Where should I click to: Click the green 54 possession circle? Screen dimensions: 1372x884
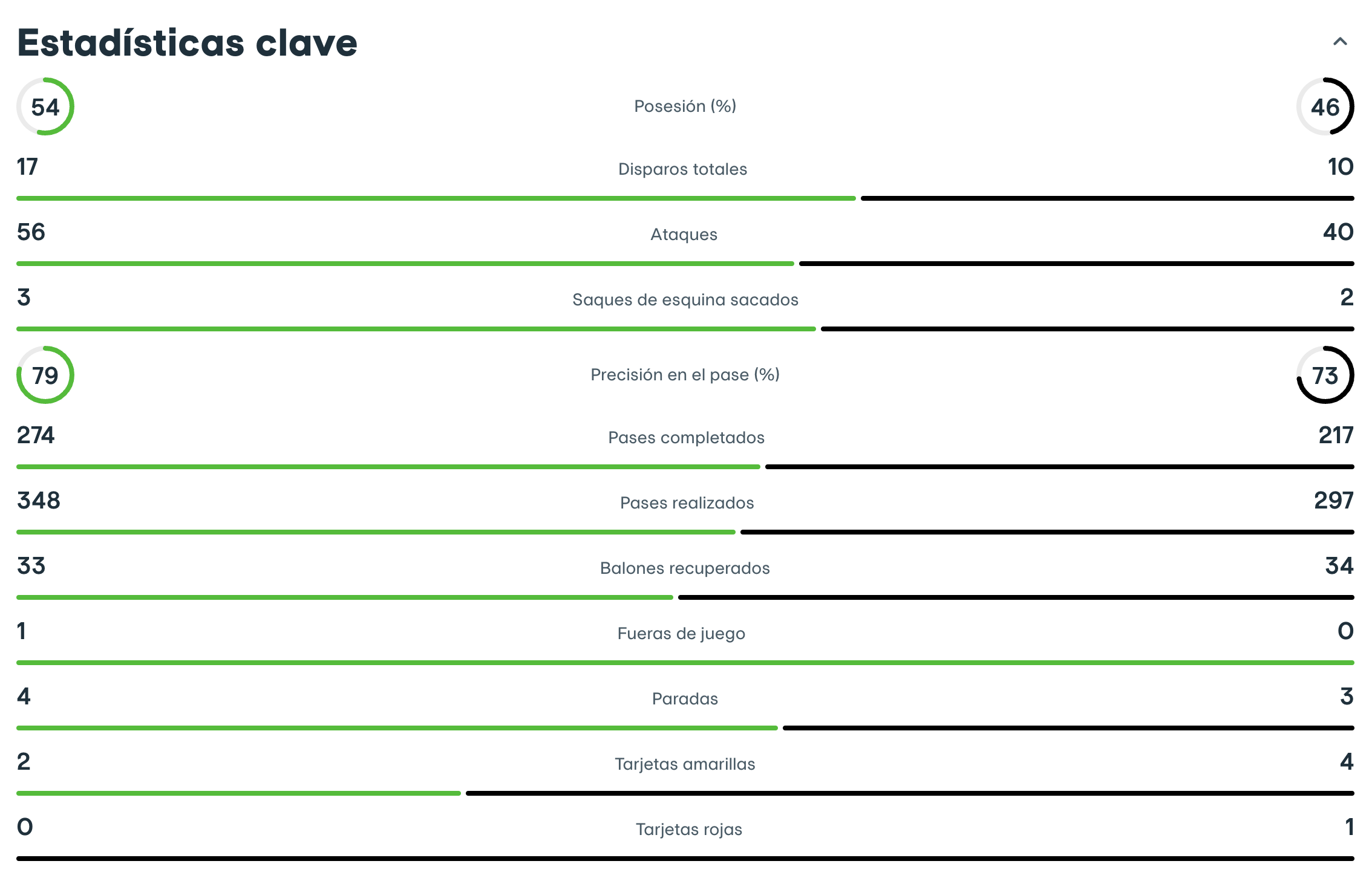tap(45, 106)
